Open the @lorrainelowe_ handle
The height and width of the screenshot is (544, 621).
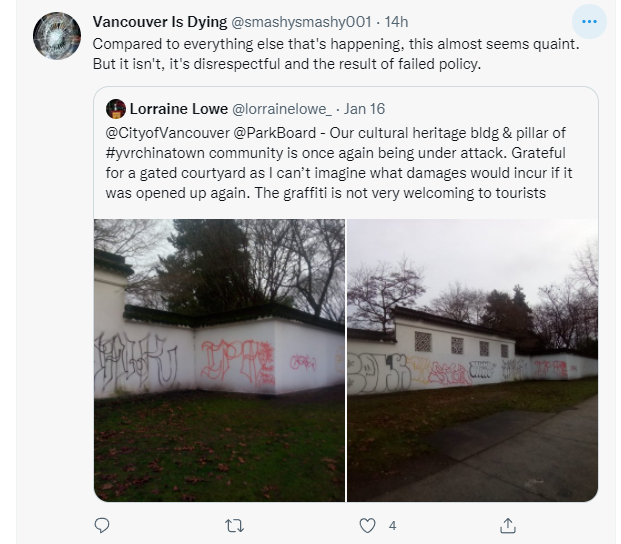point(282,109)
